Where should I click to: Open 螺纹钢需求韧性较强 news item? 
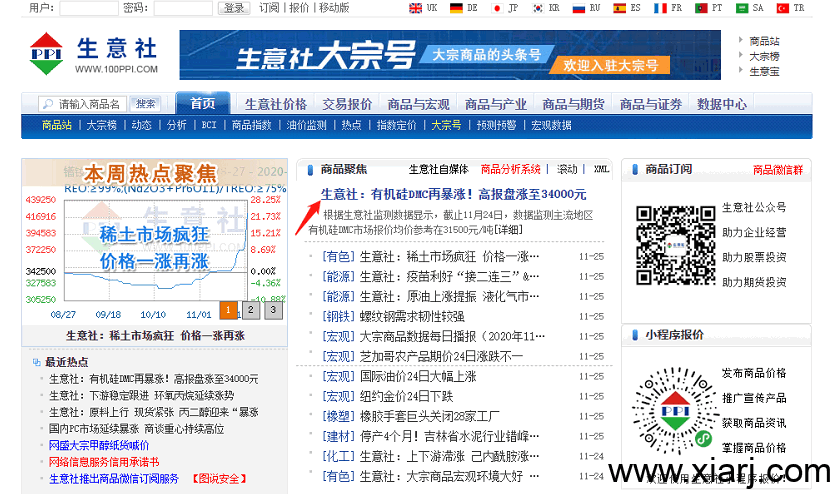412,317
